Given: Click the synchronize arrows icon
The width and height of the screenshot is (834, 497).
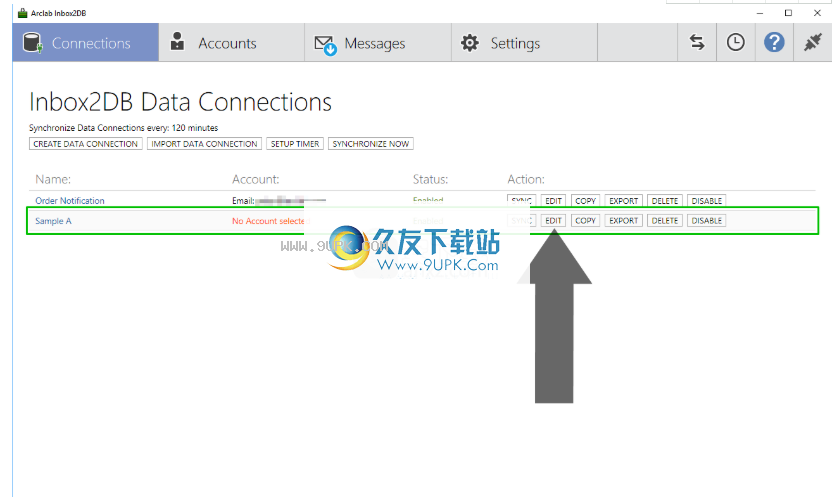Looking at the screenshot, I should point(697,42).
